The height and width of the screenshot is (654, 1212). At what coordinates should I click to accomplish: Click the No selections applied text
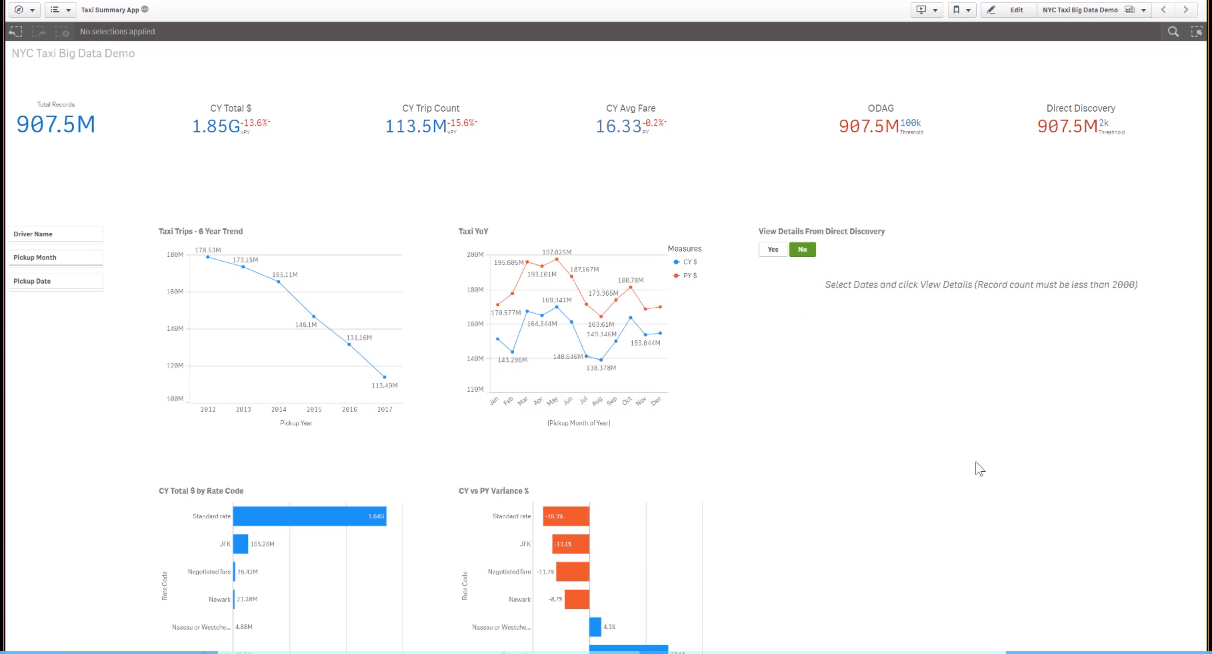118,32
